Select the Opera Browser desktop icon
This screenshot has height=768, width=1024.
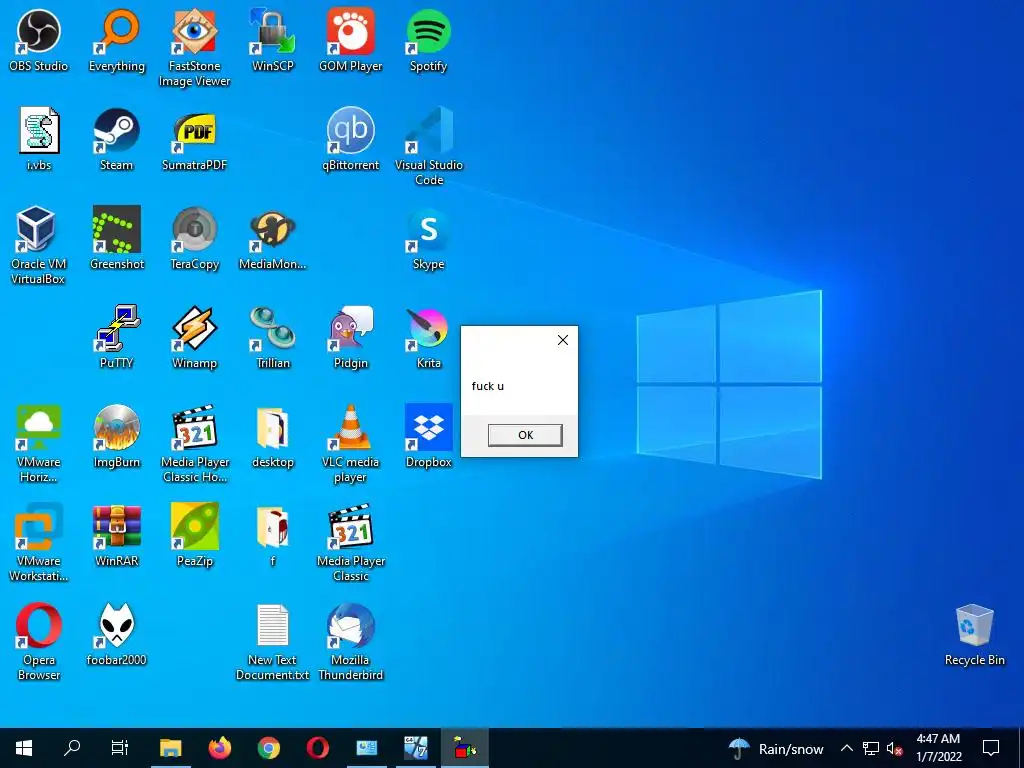(x=39, y=642)
